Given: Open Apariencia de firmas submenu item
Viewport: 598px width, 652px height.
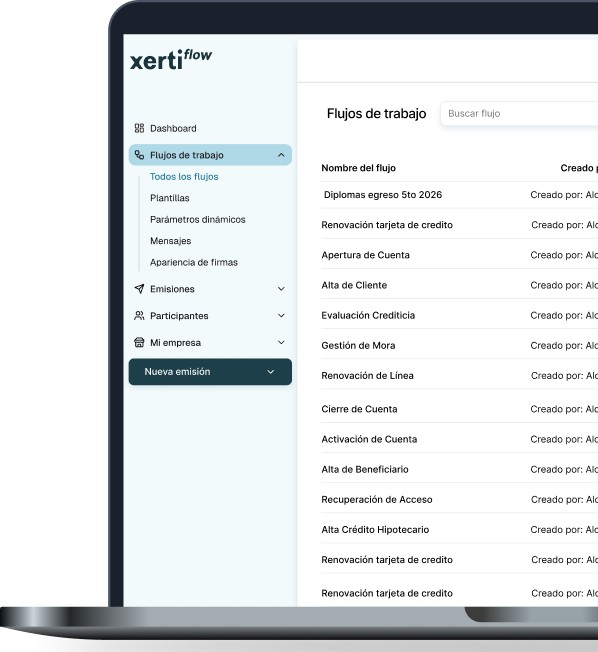Looking at the screenshot, I should 194,262.
